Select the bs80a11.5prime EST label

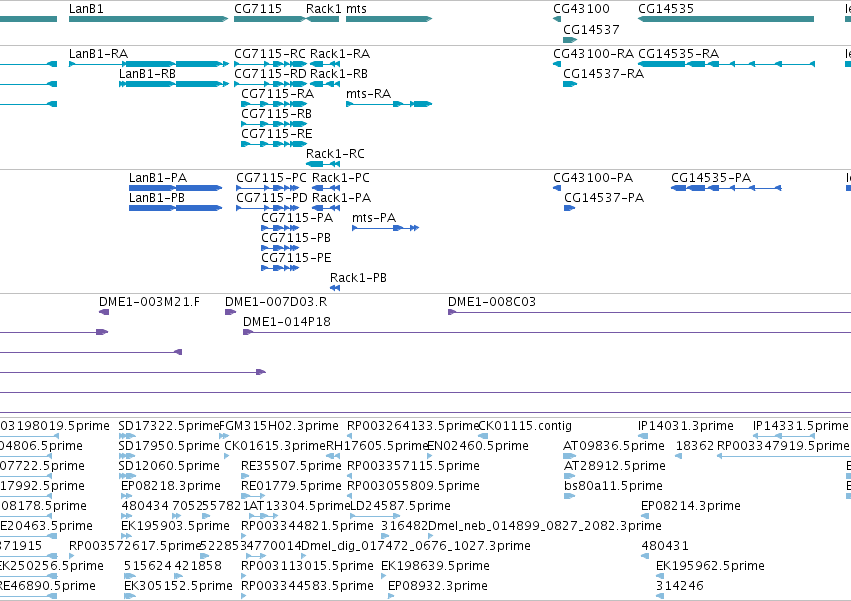click(613, 486)
